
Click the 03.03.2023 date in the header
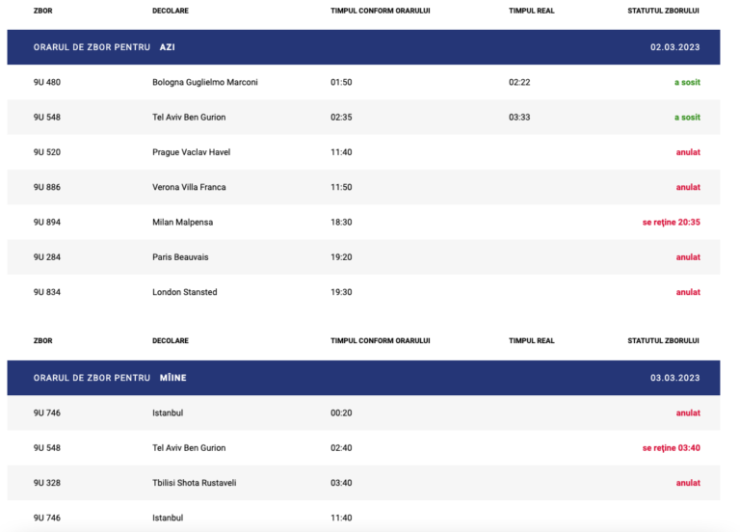tap(674, 377)
